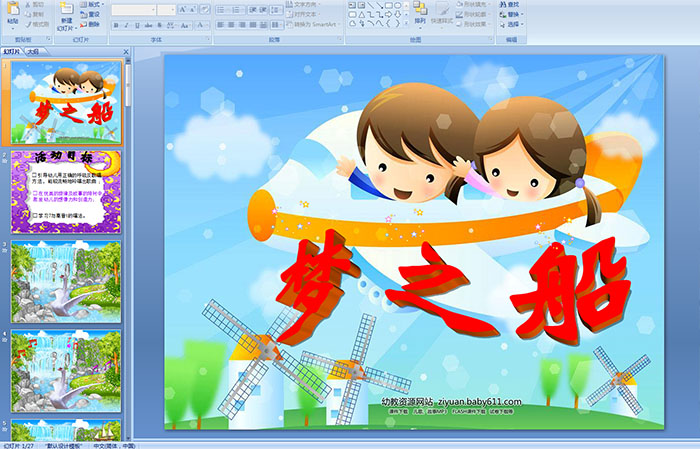The height and width of the screenshot is (449, 700).
Task: Click the Grow Font large A icon
Action: 183,9
